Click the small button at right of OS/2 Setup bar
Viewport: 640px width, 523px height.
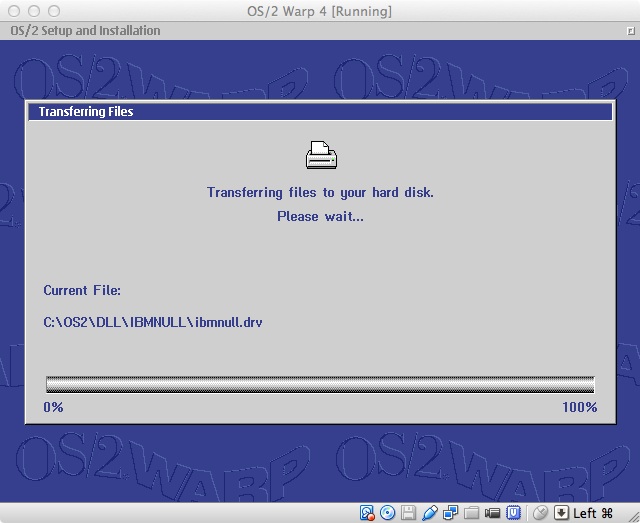click(x=631, y=31)
